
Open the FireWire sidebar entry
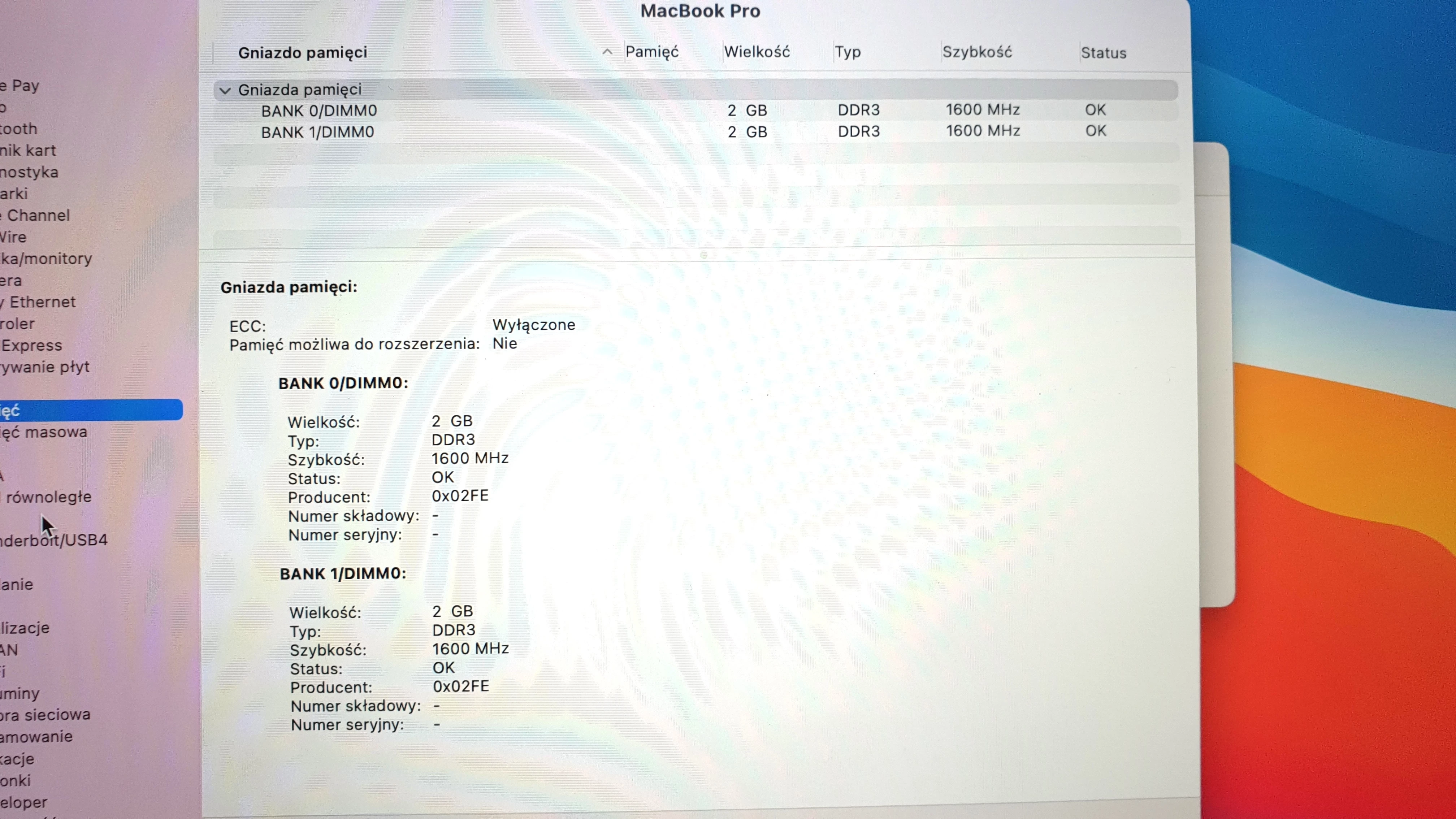(x=14, y=237)
